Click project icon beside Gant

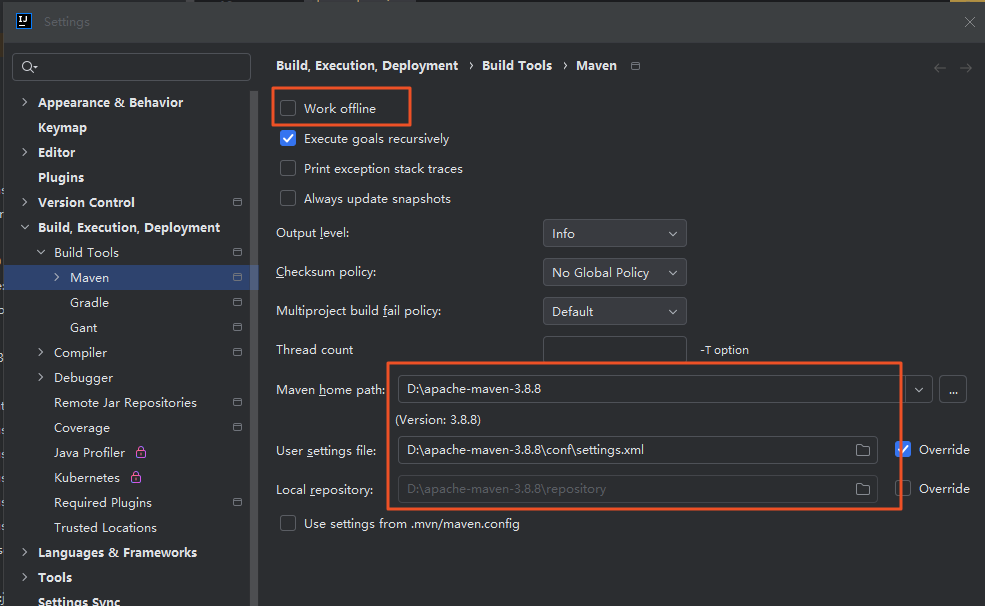[x=237, y=327]
